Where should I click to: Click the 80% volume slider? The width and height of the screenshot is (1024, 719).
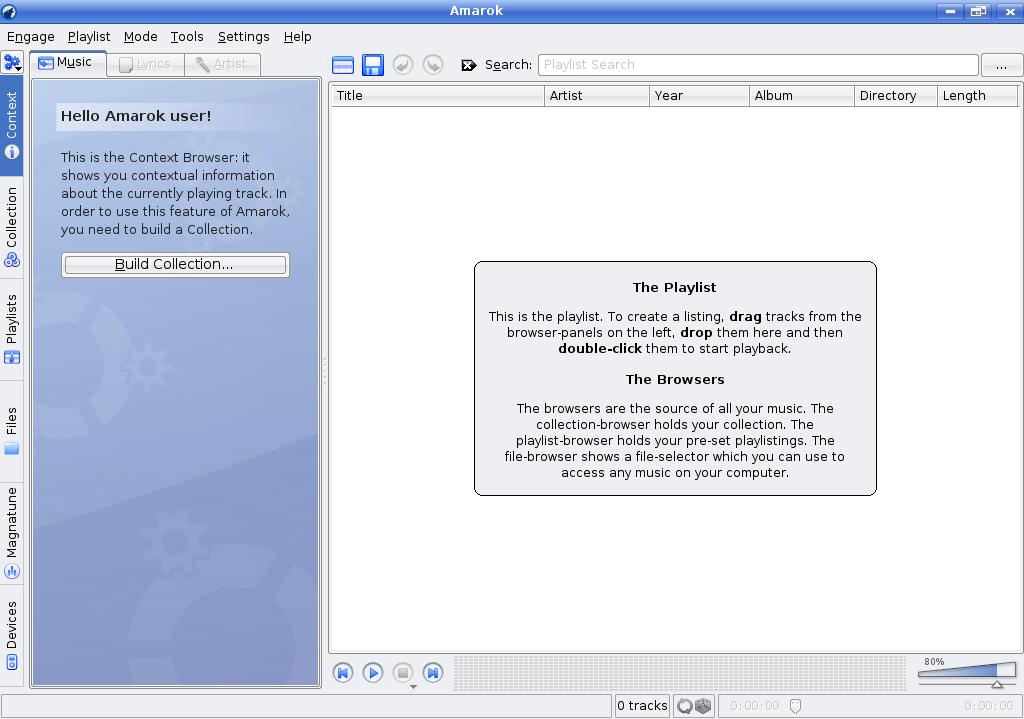click(x=967, y=673)
